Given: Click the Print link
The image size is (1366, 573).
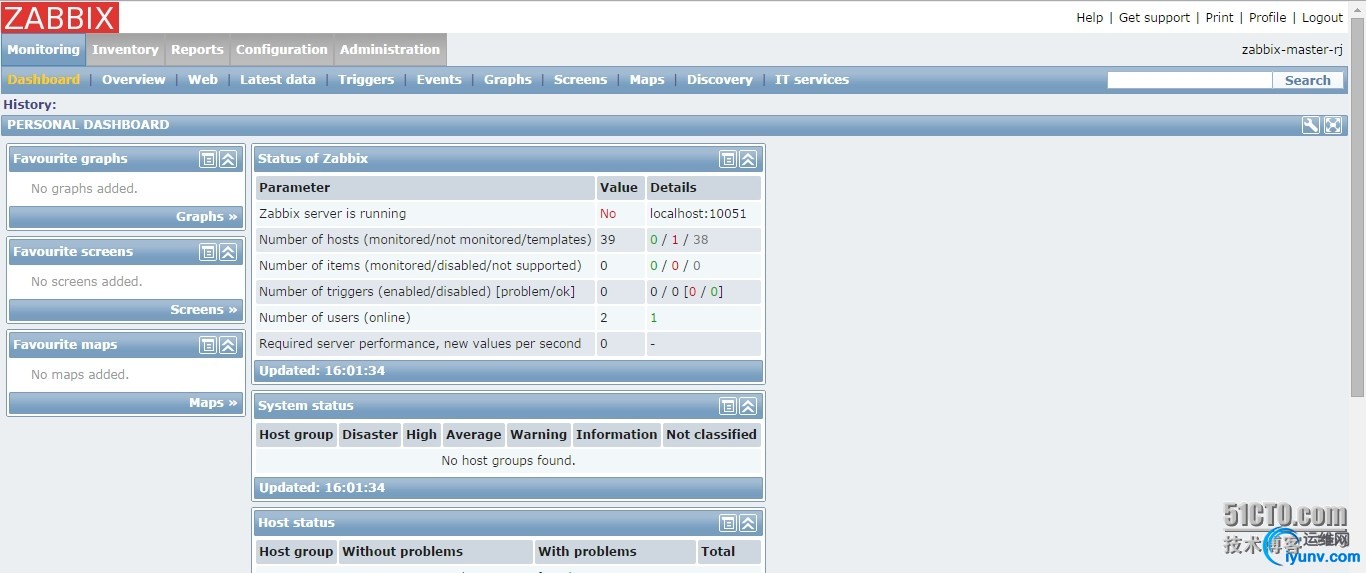Looking at the screenshot, I should click(1220, 18).
